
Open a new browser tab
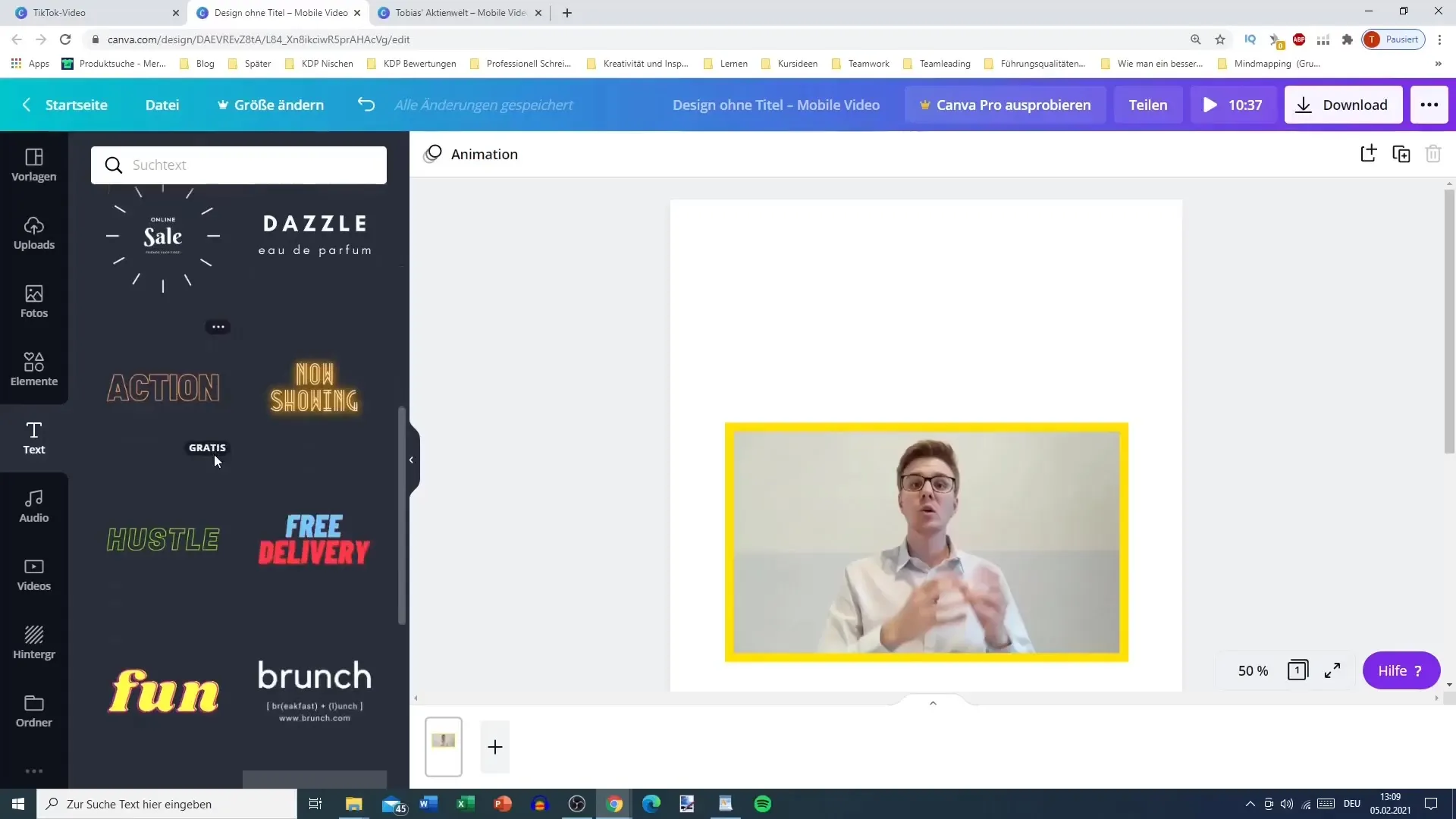(567, 13)
